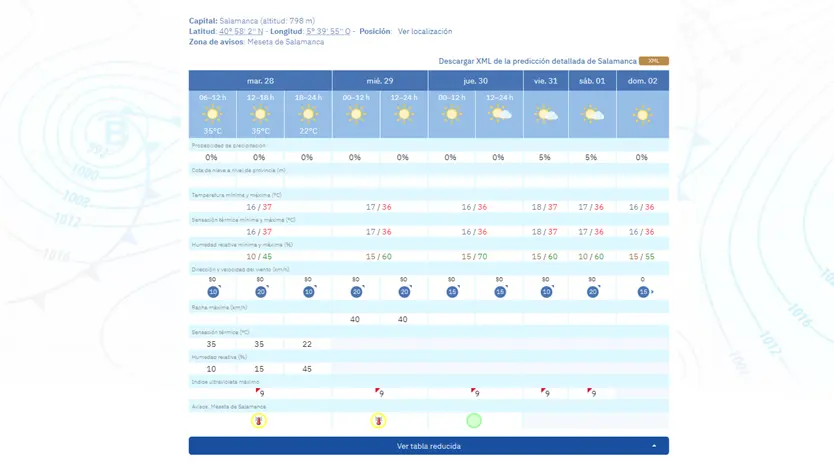The width and height of the screenshot is (834, 469).
Task: Click sunny icon for mar. 28 18–24 h
Action: [x=308, y=114]
